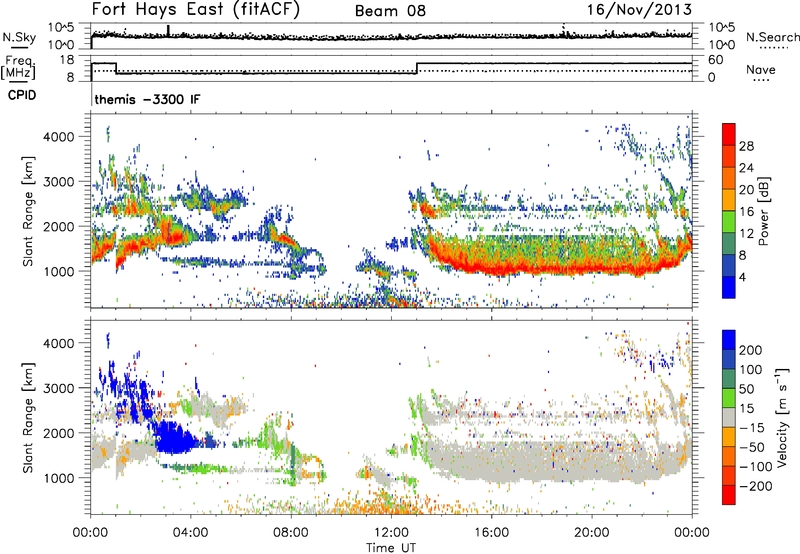Click the '200' tick on velocity colorbar

751,350
